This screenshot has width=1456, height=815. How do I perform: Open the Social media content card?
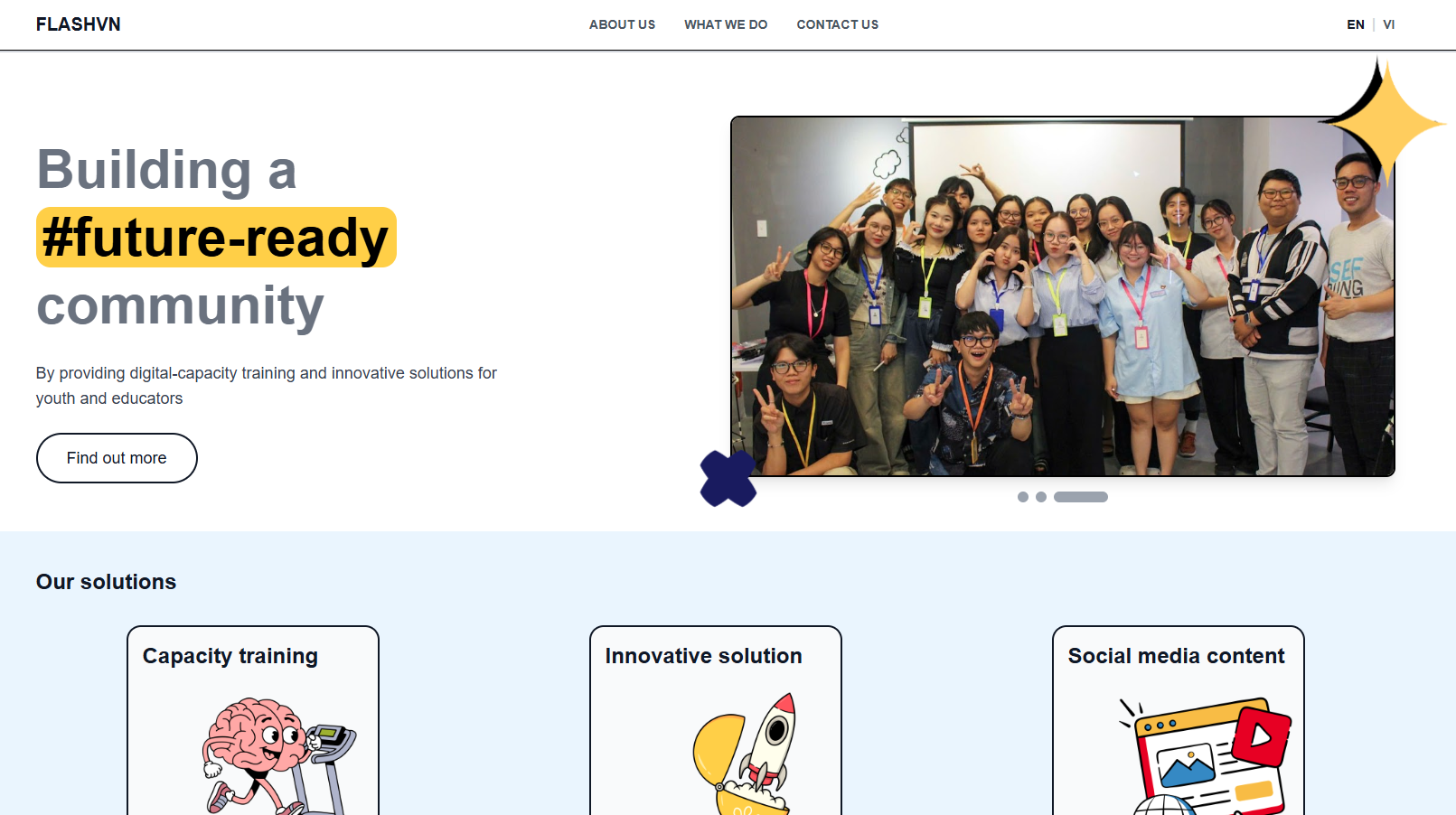(1179, 720)
